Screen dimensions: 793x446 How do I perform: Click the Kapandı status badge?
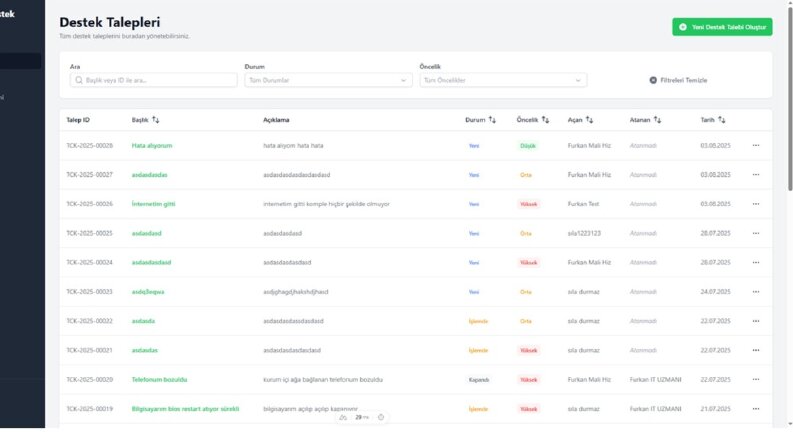(478, 380)
